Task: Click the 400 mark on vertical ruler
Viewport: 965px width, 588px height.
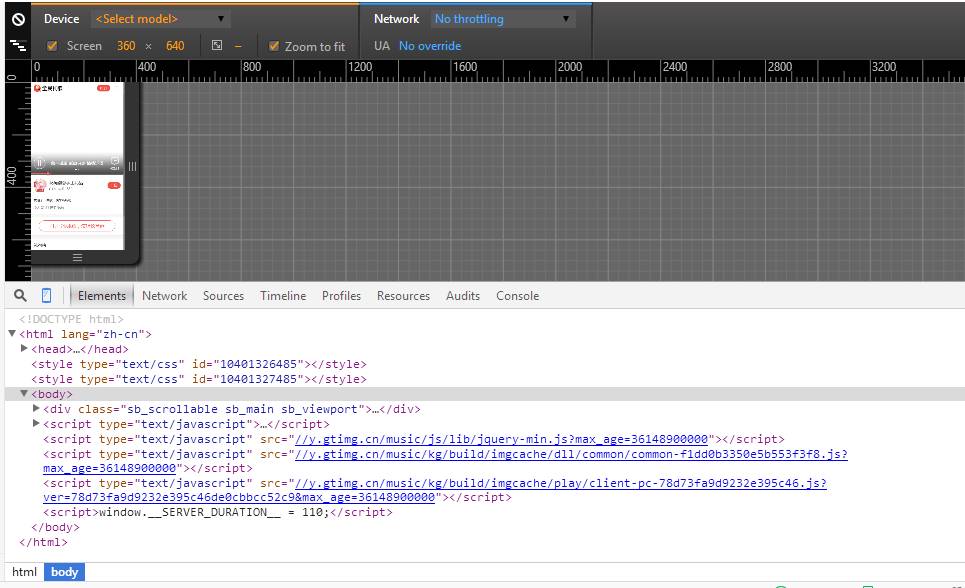Action: click(12, 176)
